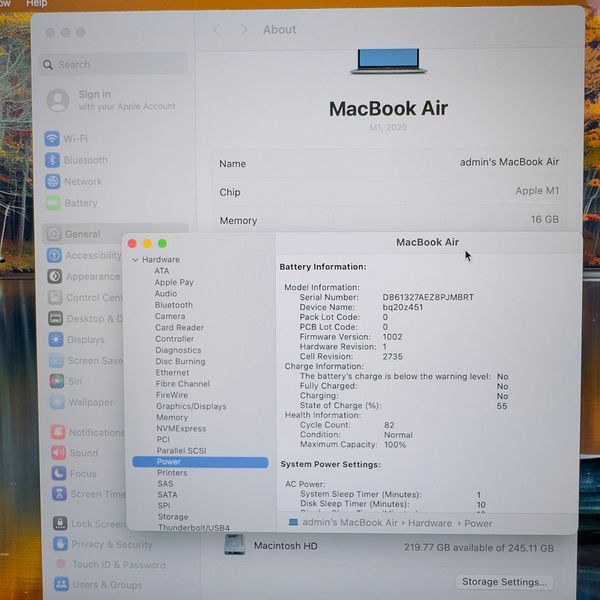Click the Macintosh HD disk icon
600x600 pixels.
pos(235,545)
